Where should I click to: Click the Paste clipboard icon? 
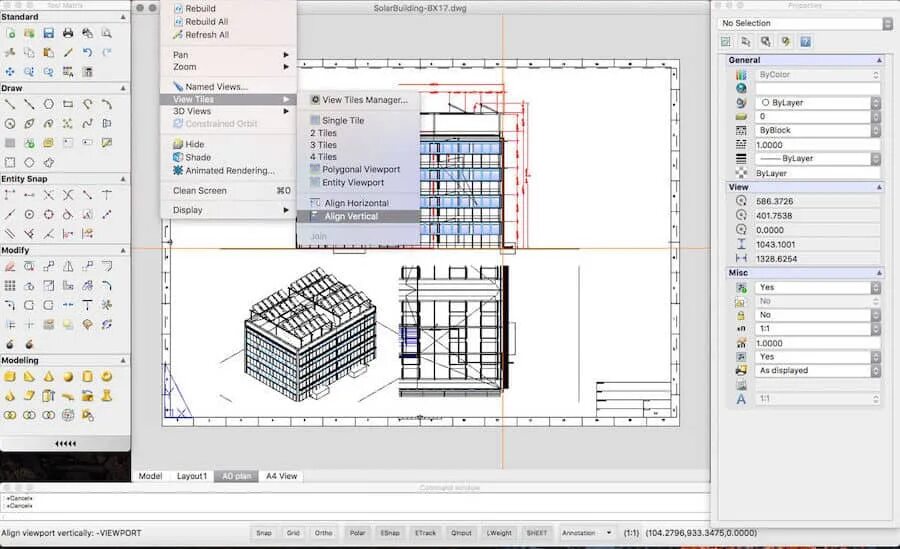coord(49,53)
